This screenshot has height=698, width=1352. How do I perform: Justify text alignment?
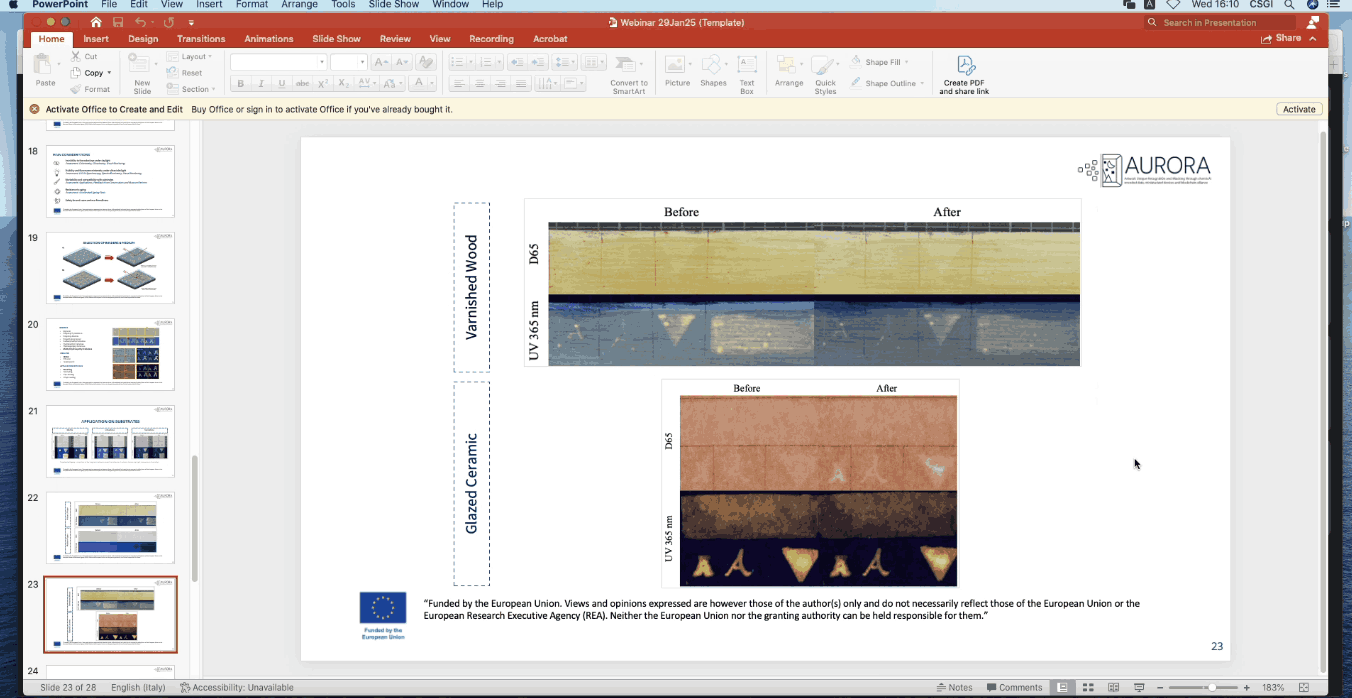(x=521, y=84)
